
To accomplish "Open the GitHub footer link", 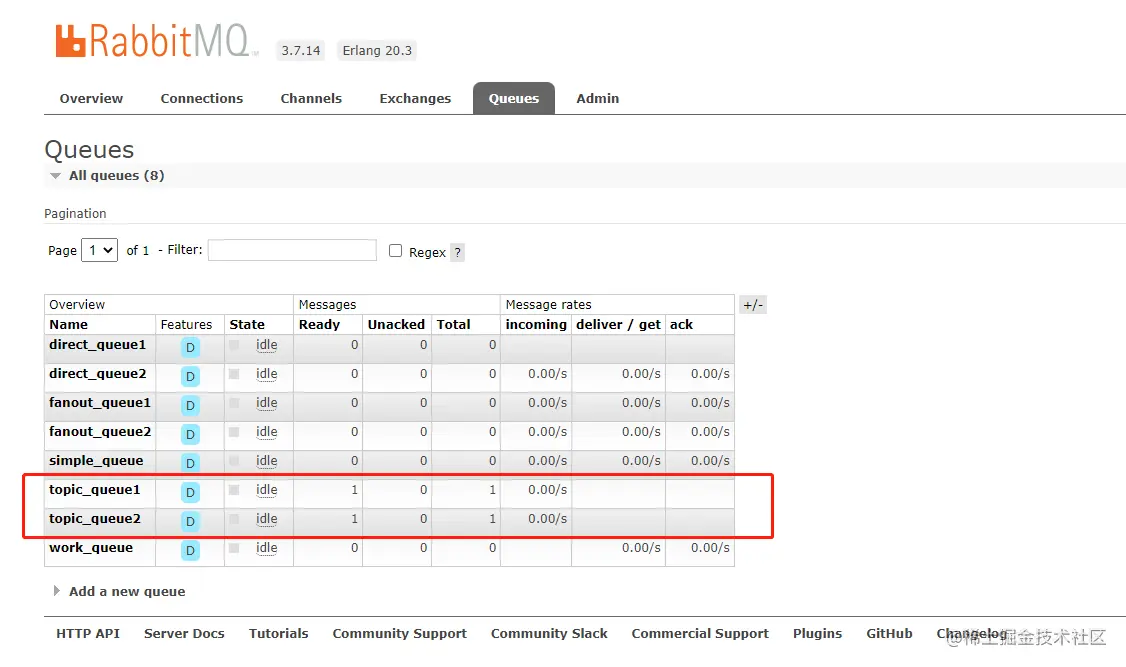I will pyautogui.click(x=889, y=633).
